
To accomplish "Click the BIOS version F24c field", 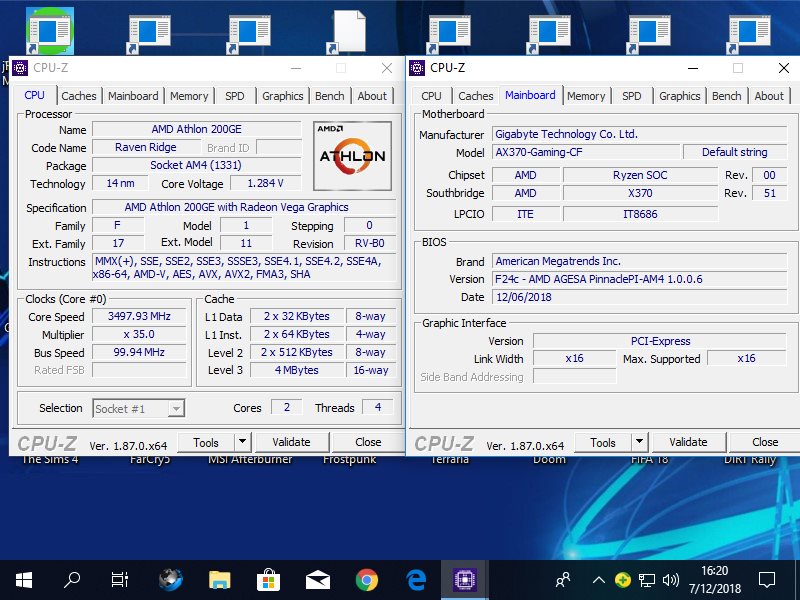I will pyautogui.click(x=640, y=279).
